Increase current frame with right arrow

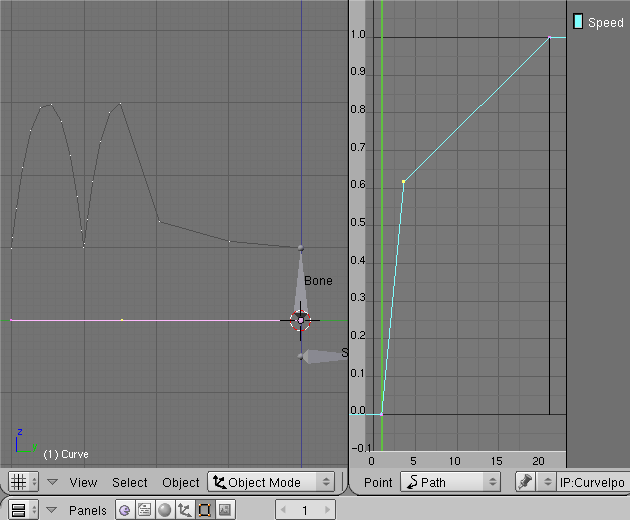327,510
